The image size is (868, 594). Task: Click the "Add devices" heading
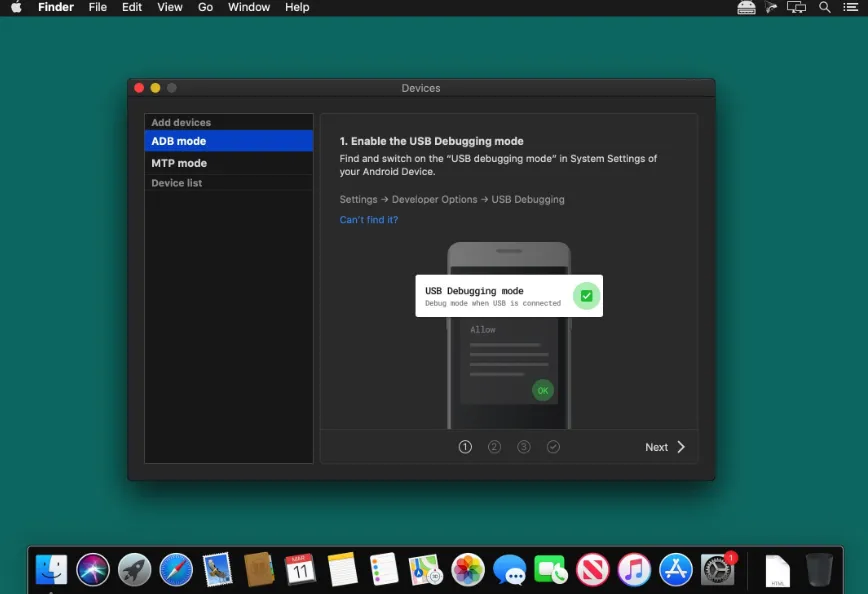click(x=181, y=122)
